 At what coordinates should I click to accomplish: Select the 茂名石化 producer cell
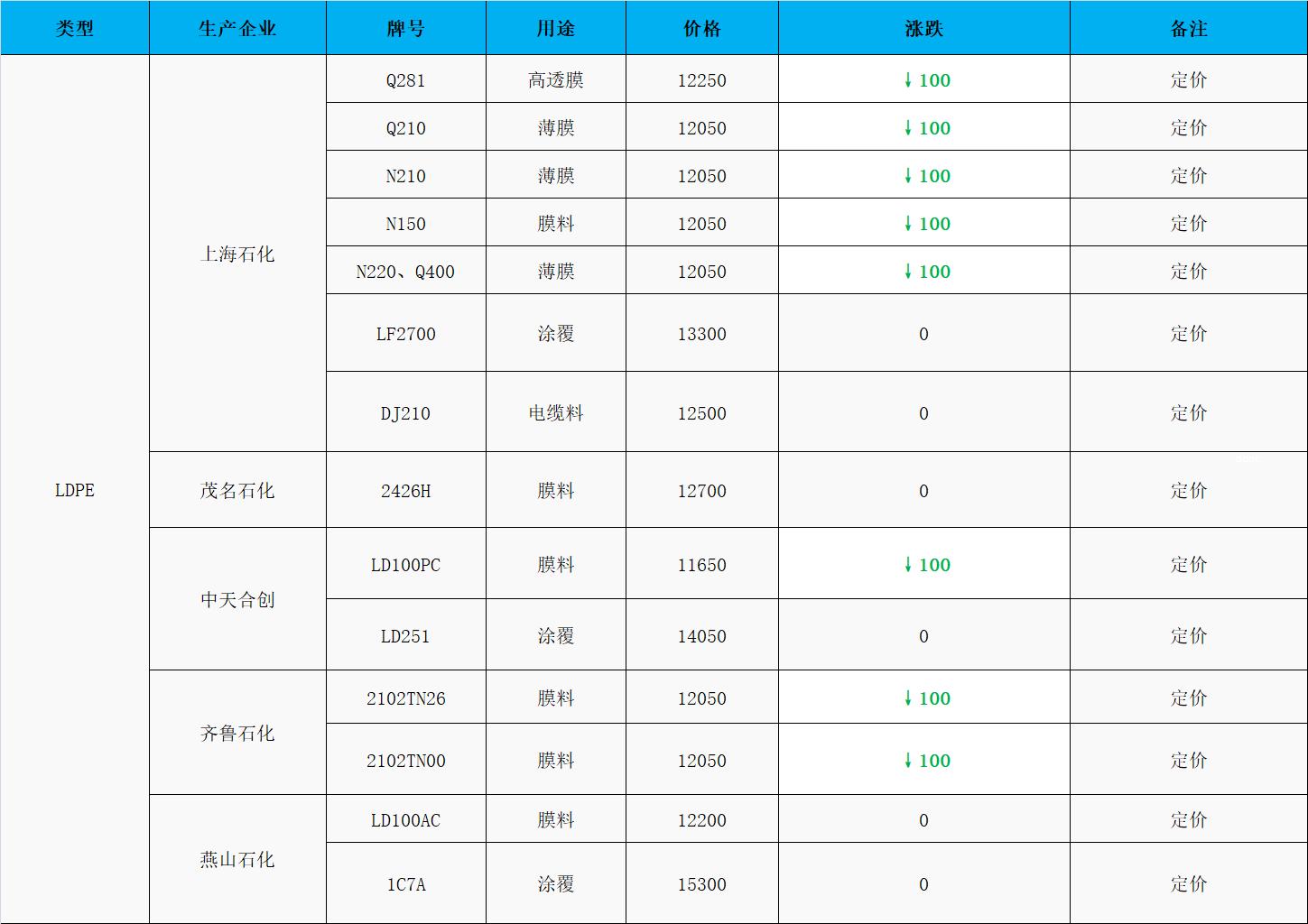pyautogui.click(x=237, y=491)
